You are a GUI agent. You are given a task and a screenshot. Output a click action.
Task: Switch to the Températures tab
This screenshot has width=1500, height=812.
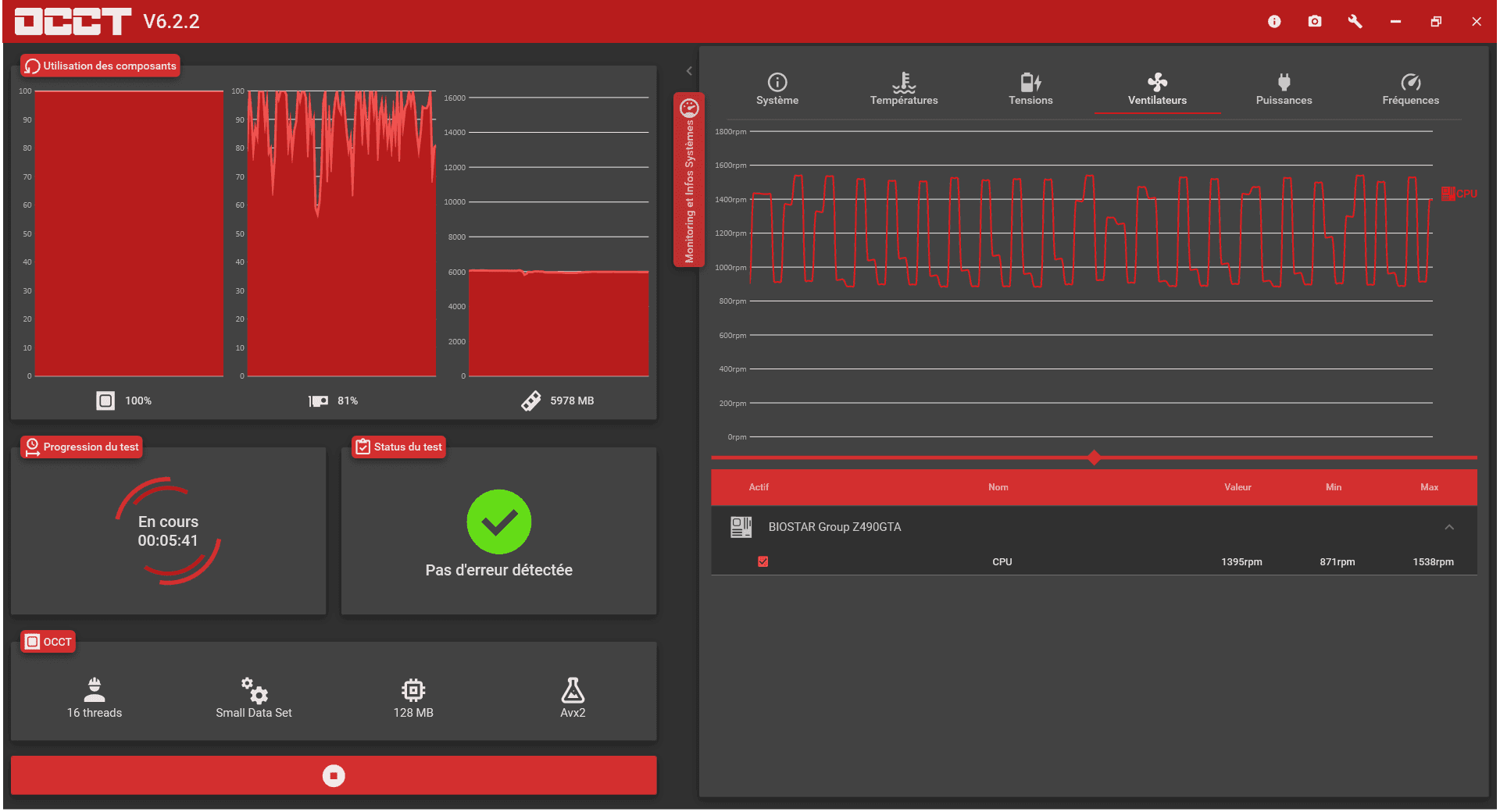coord(904,89)
